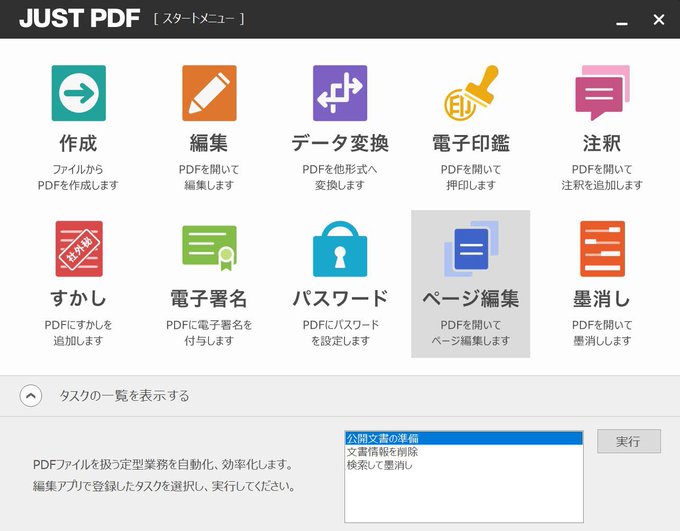Click description 注釈を追加します

602,185
